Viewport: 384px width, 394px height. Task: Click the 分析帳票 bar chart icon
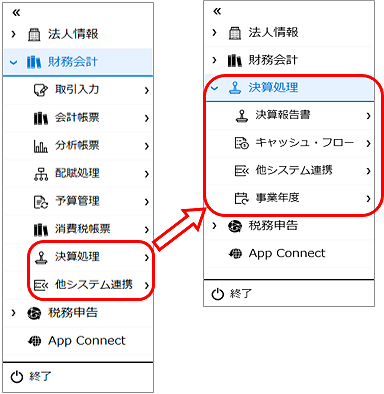41,146
